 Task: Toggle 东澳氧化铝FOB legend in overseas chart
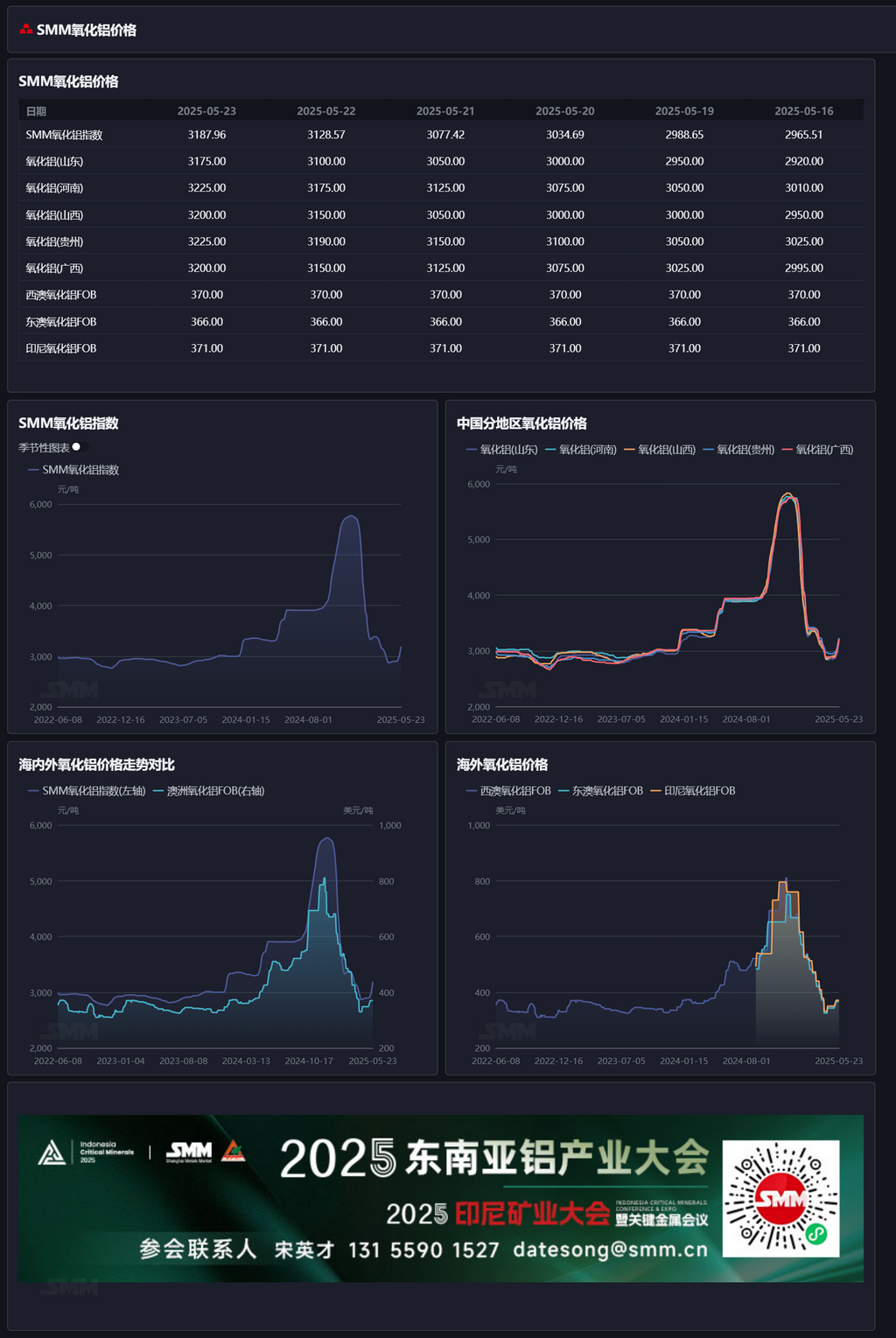click(x=600, y=791)
